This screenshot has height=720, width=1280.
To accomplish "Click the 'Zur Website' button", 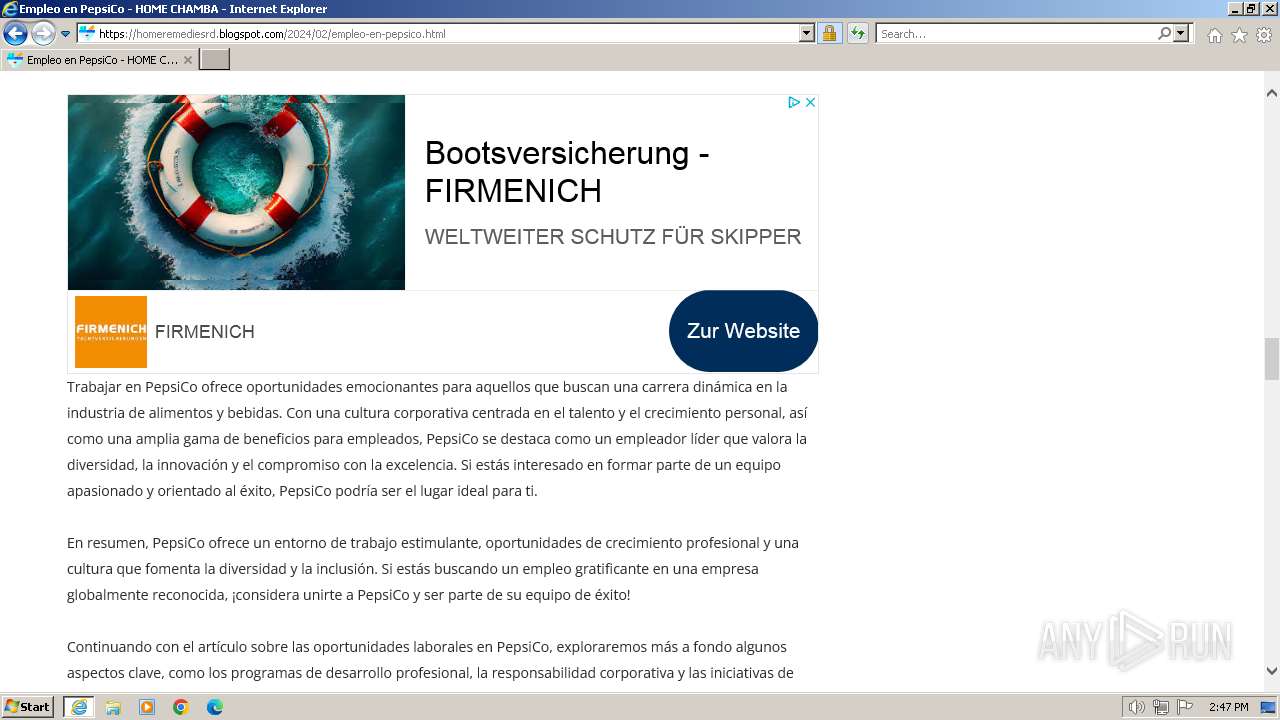I will tap(743, 331).
